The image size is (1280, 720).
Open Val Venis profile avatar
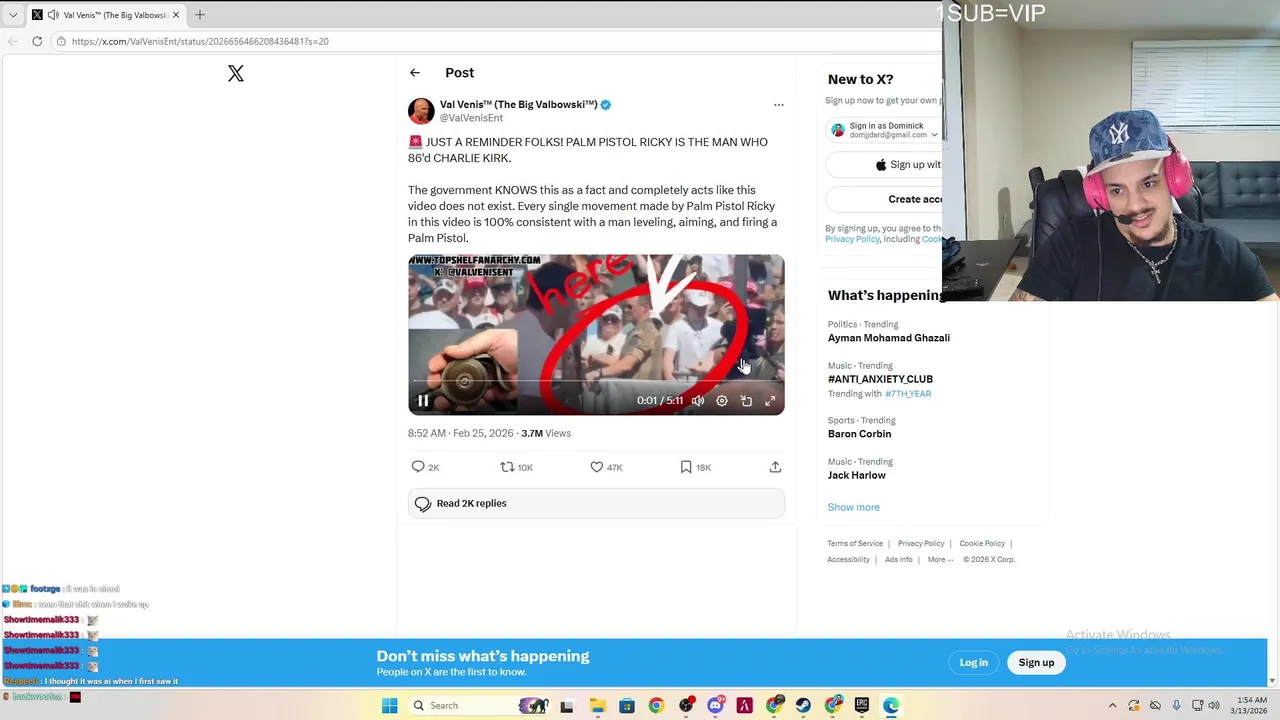(x=421, y=111)
